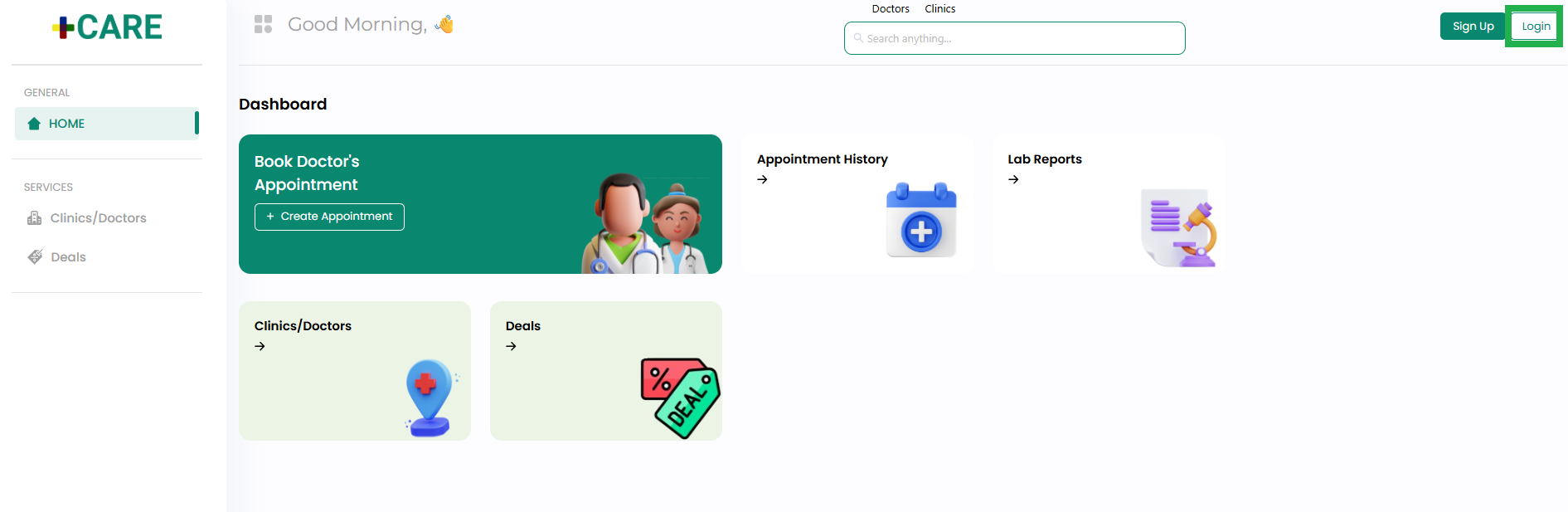Image resolution: width=1568 pixels, height=512 pixels.
Task: Click the calendar plus icon on Appointment History
Action: pos(921,220)
